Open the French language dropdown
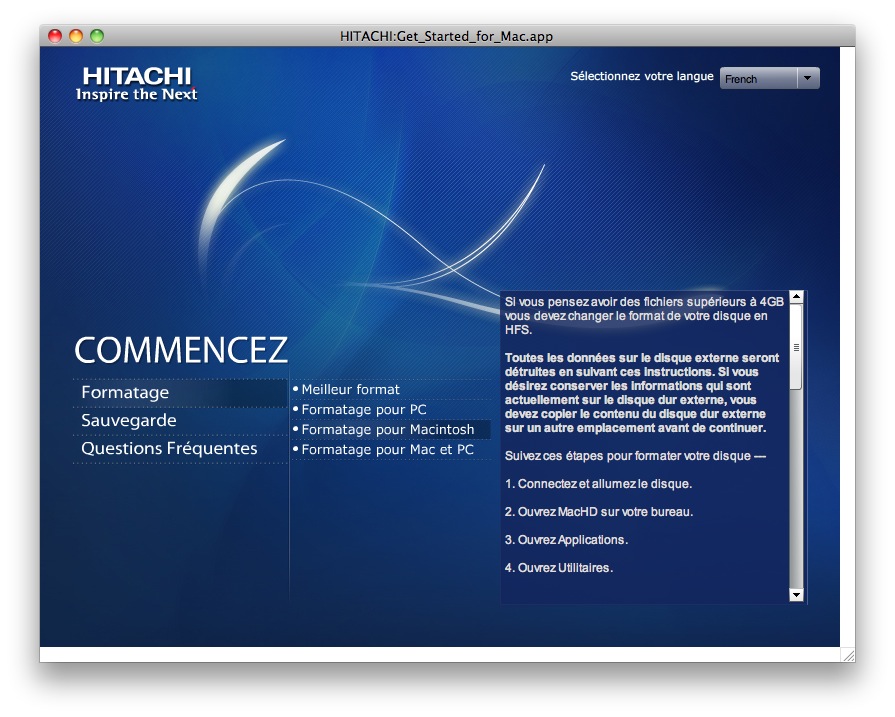The width and height of the screenshot is (895, 717). 769,78
